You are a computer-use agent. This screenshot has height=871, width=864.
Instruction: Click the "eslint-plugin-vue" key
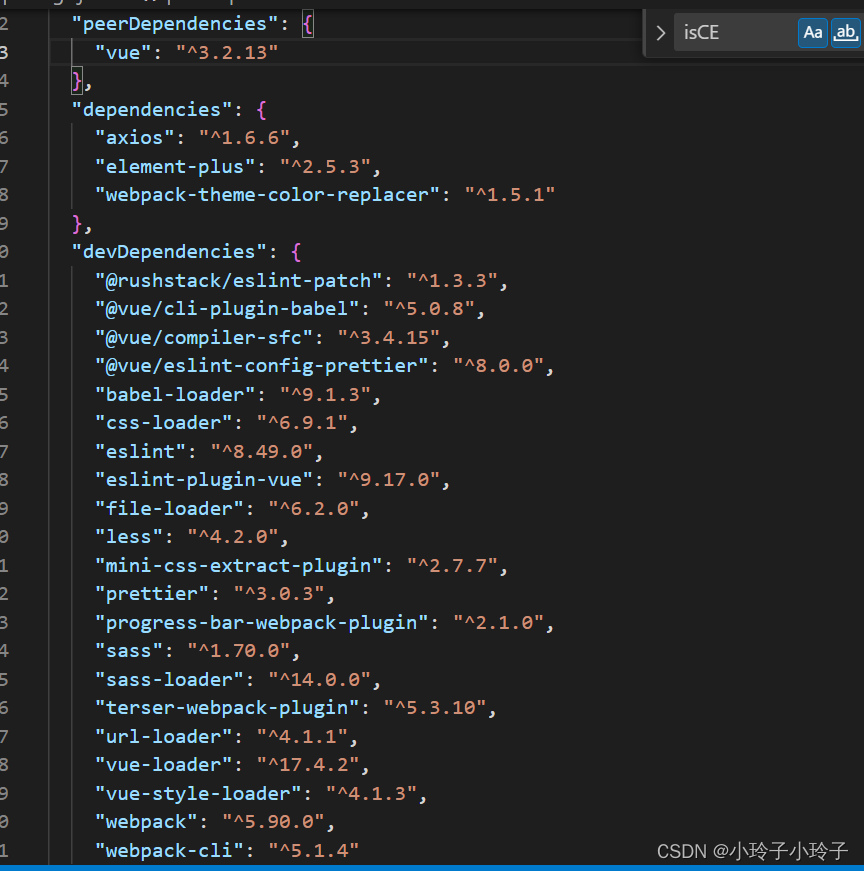click(x=204, y=480)
